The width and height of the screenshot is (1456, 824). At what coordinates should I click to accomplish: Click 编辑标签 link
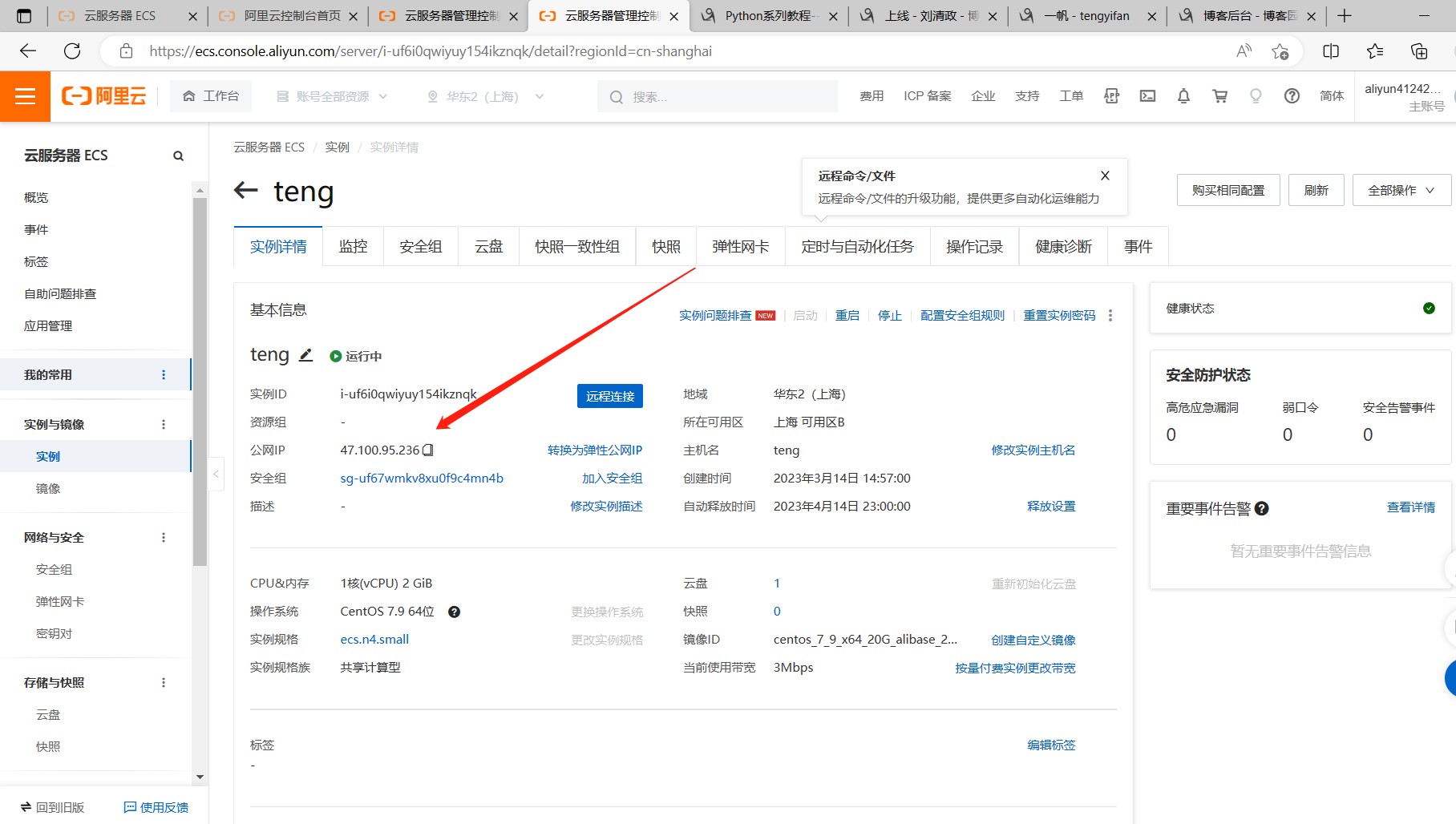(x=1051, y=745)
